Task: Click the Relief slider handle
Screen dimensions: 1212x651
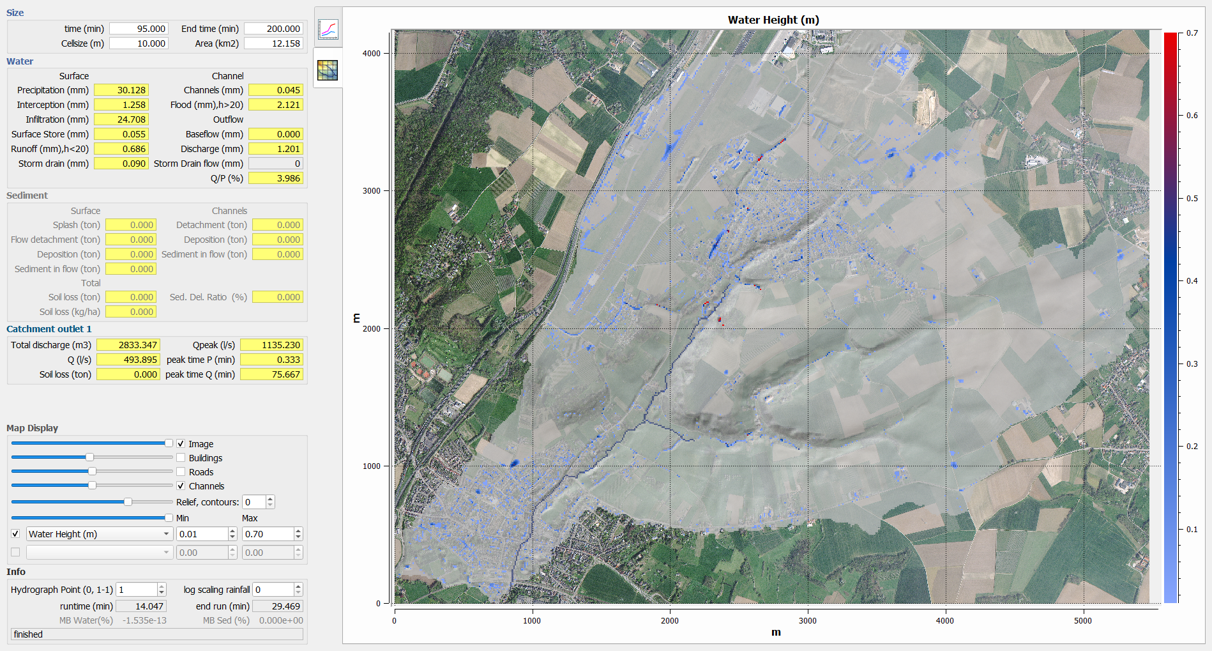Action: tap(128, 502)
